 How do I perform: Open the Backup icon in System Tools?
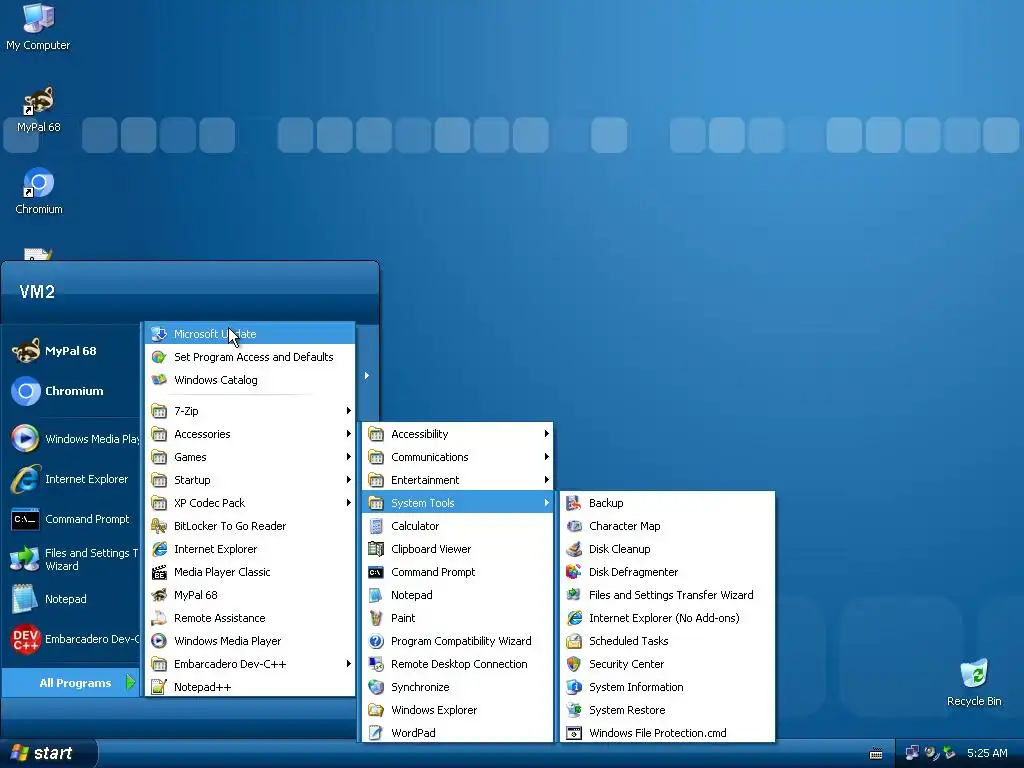click(573, 503)
